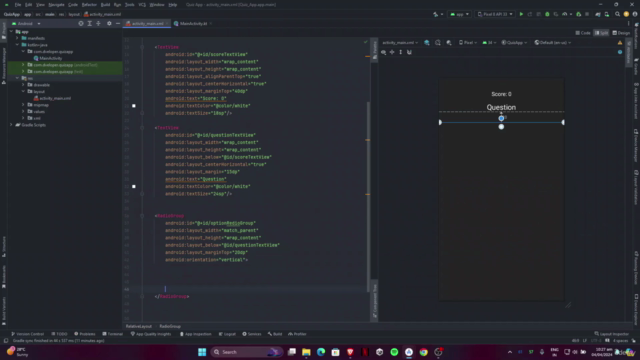Screen dimensions: 640x360
Task: Open the Problems tool window
Action: coord(85,334)
